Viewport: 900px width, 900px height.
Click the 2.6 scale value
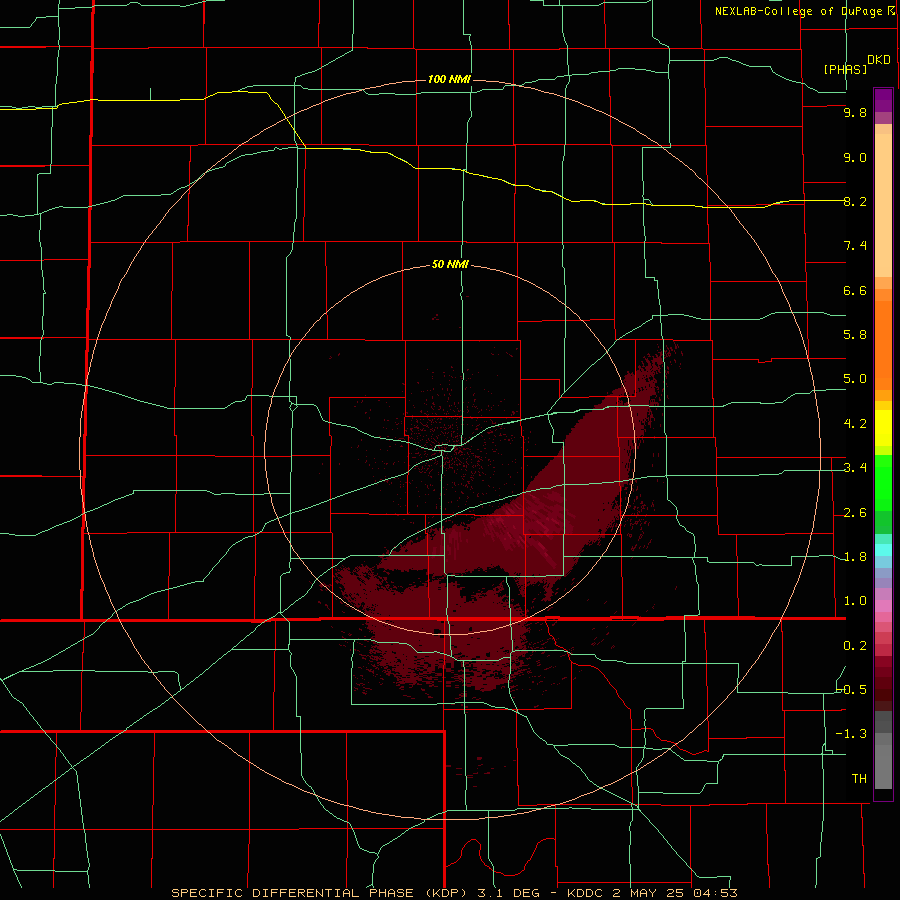click(x=855, y=513)
